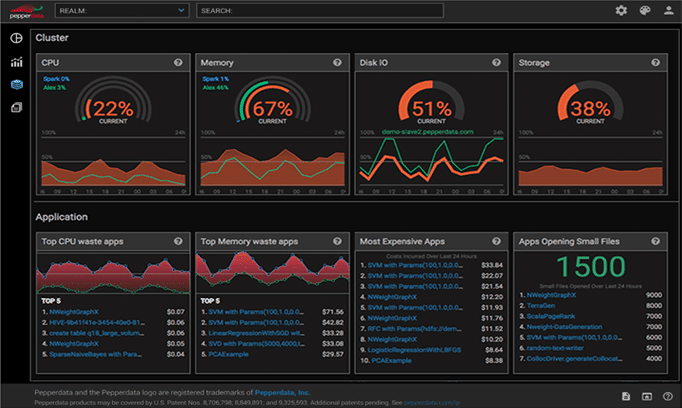
Task: Click the footer help question mark icon
Action: pyautogui.click(x=667, y=396)
